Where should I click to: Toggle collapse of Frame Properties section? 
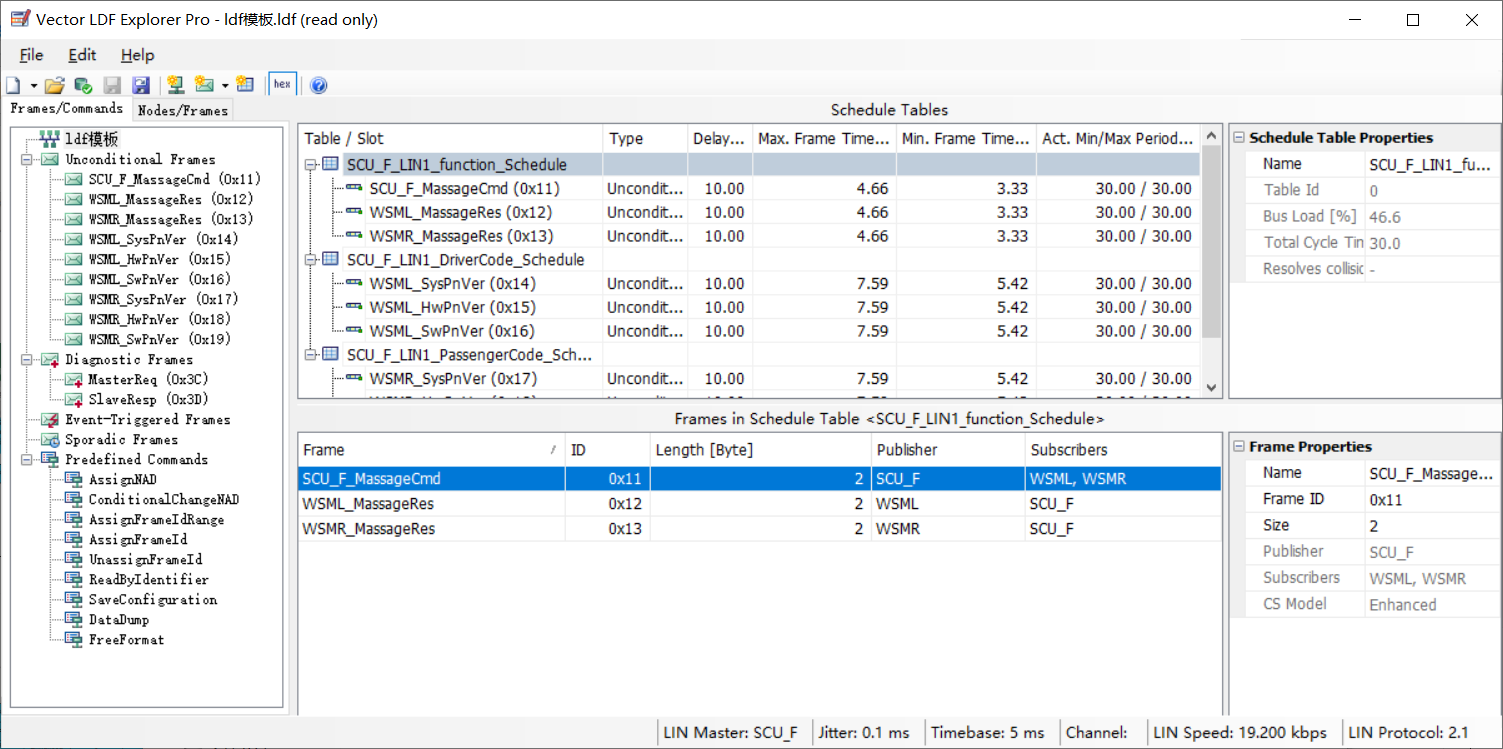1242,446
